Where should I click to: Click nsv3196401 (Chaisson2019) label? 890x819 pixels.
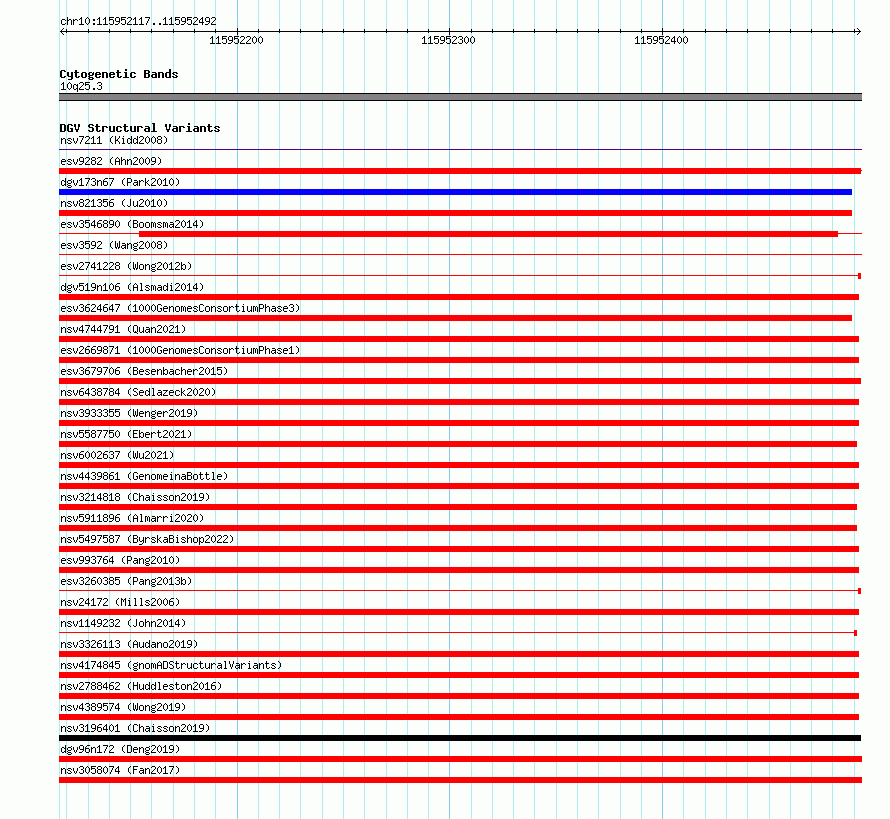(135, 728)
